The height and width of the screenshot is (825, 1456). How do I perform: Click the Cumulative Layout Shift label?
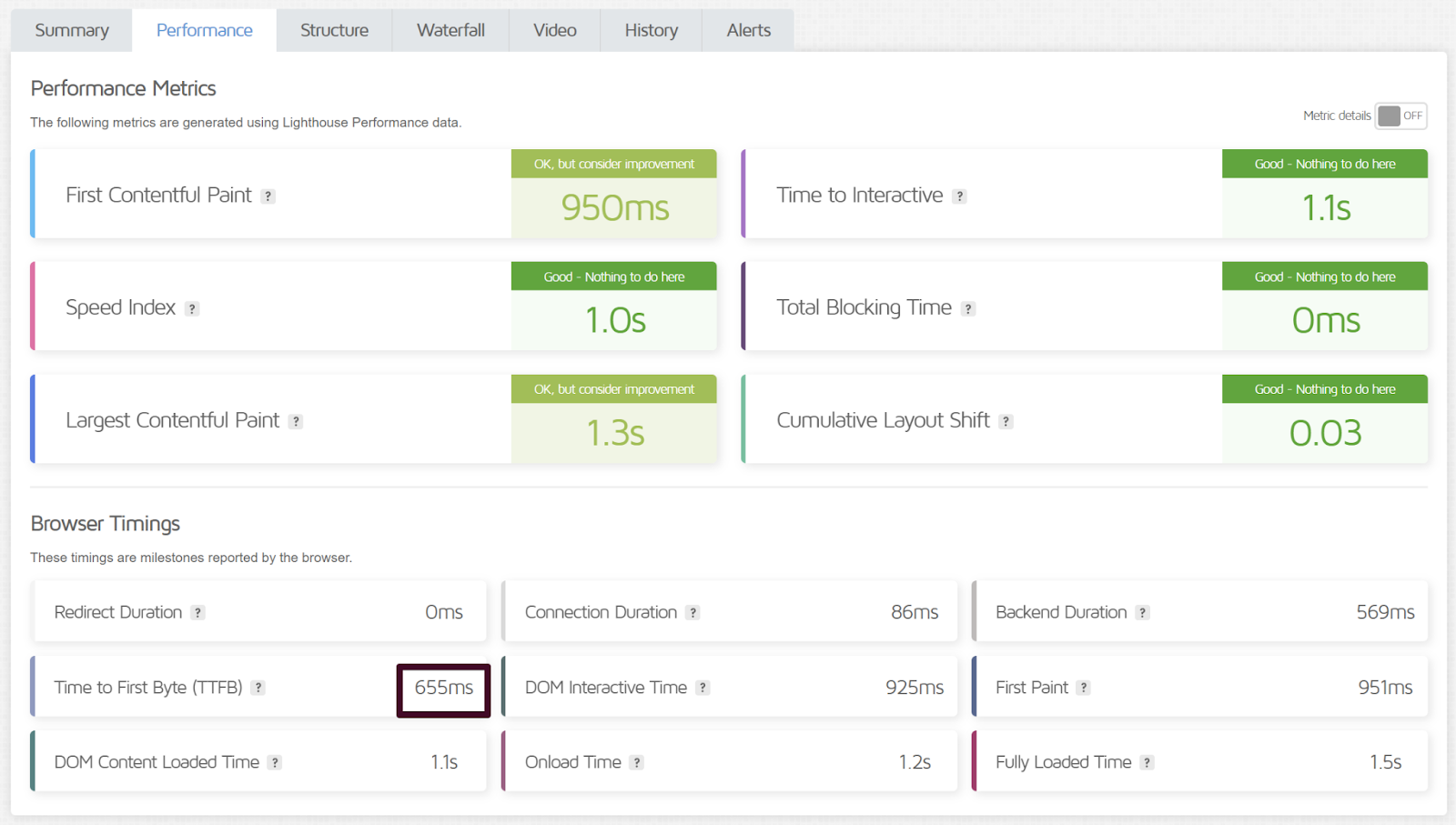click(x=883, y=420)
